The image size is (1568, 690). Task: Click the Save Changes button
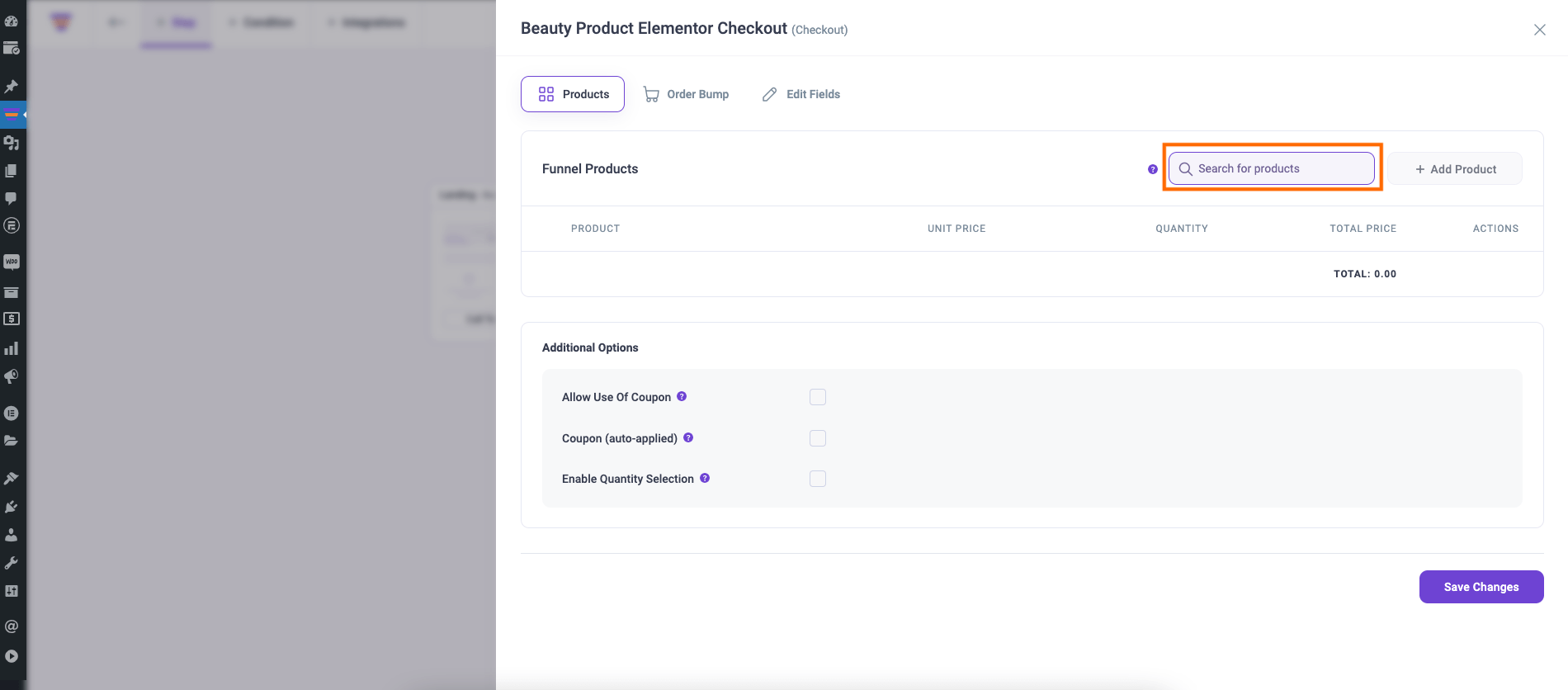[x=1481, y=587]
